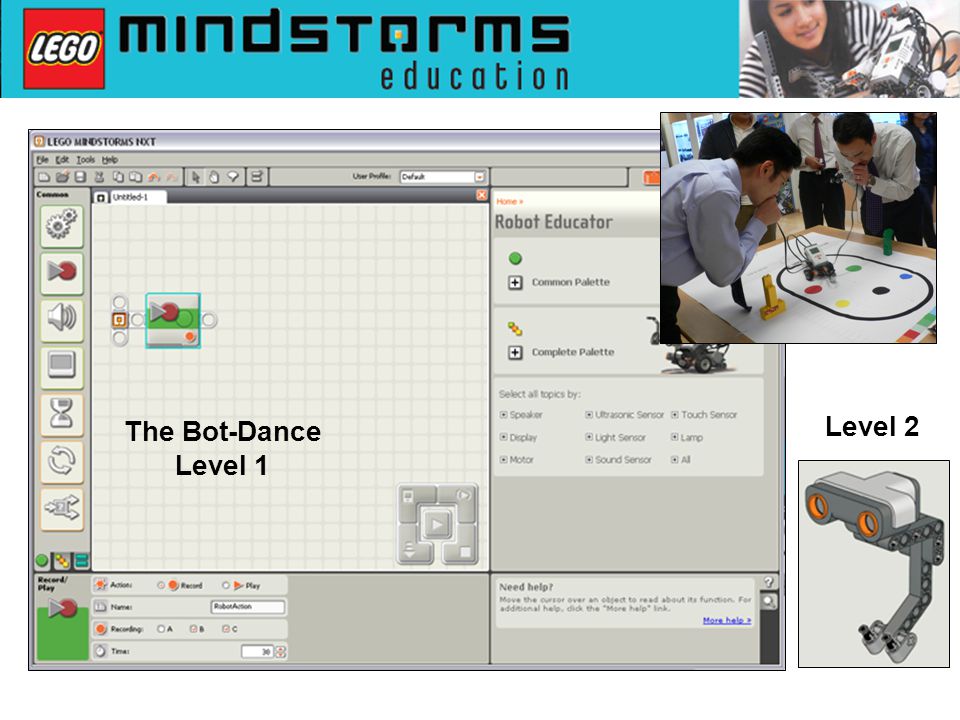Select the Comment speech bubble tool

(233, 178)
